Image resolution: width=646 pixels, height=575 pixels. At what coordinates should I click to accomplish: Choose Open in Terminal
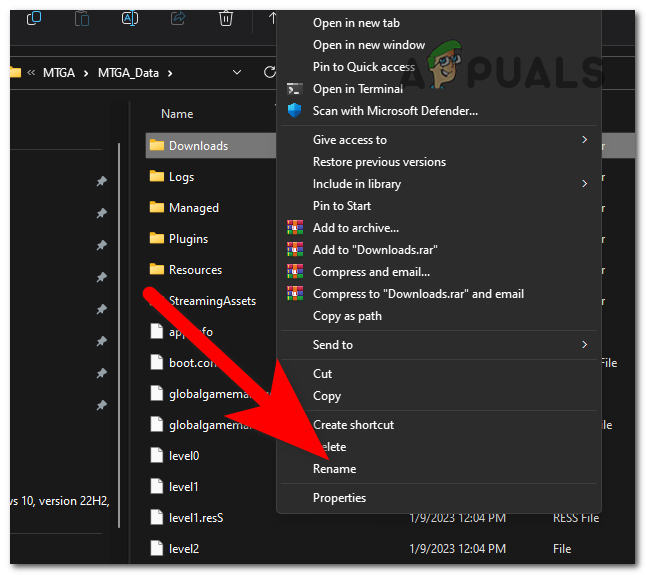pyautogui.click(x=439, y=89)
